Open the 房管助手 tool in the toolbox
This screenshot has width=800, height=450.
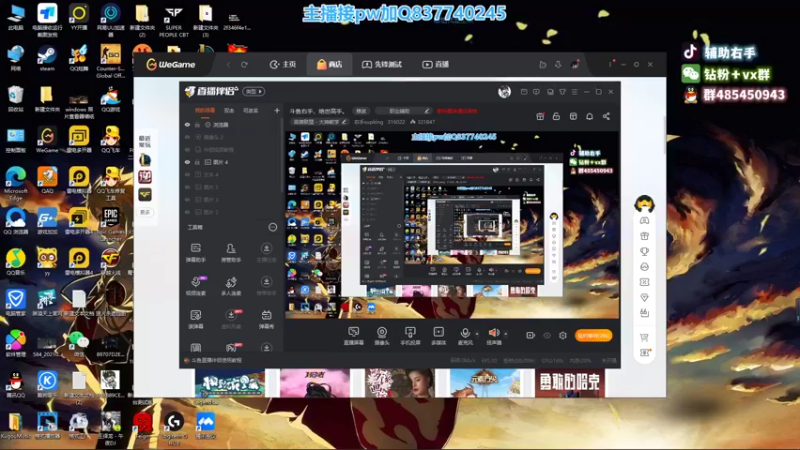(231, 253)
